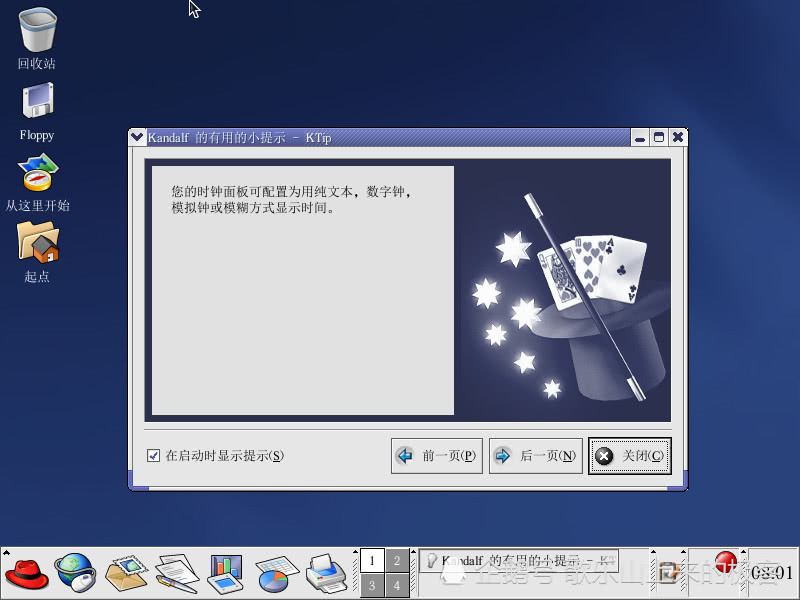Click the taskbar applet handle arrow

[x=414, y=552]
